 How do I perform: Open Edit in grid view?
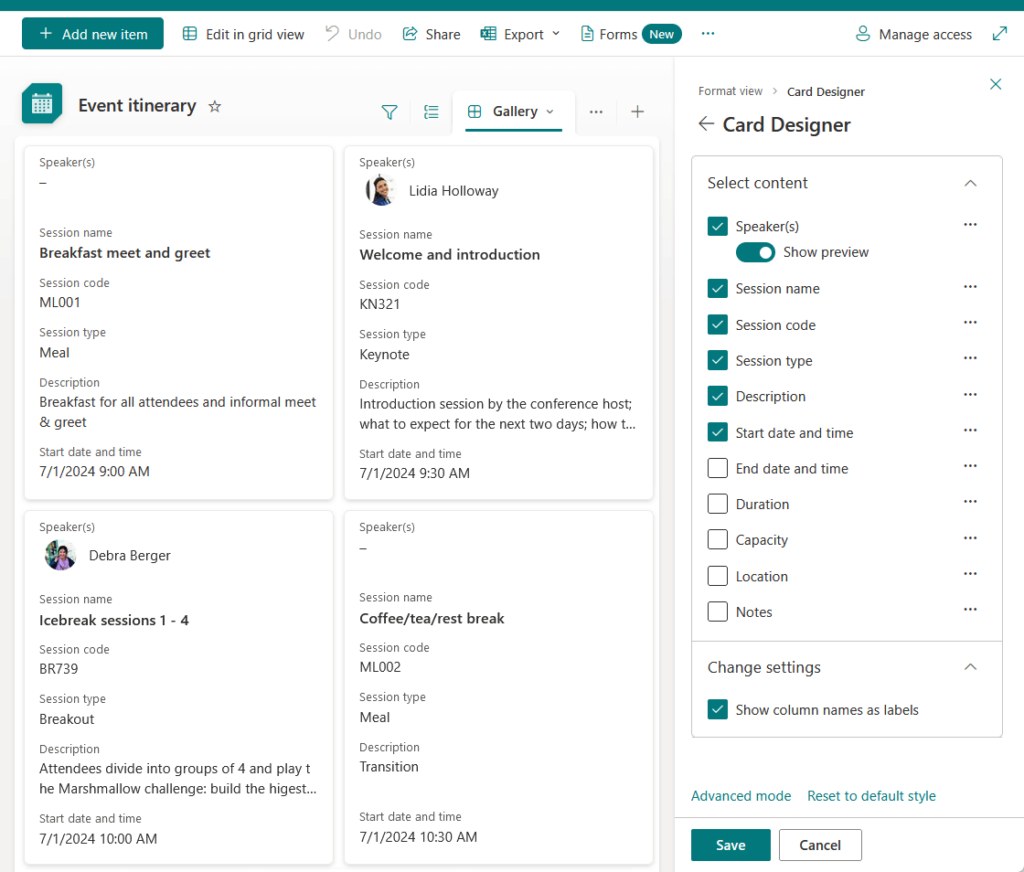tap(243, 34)
